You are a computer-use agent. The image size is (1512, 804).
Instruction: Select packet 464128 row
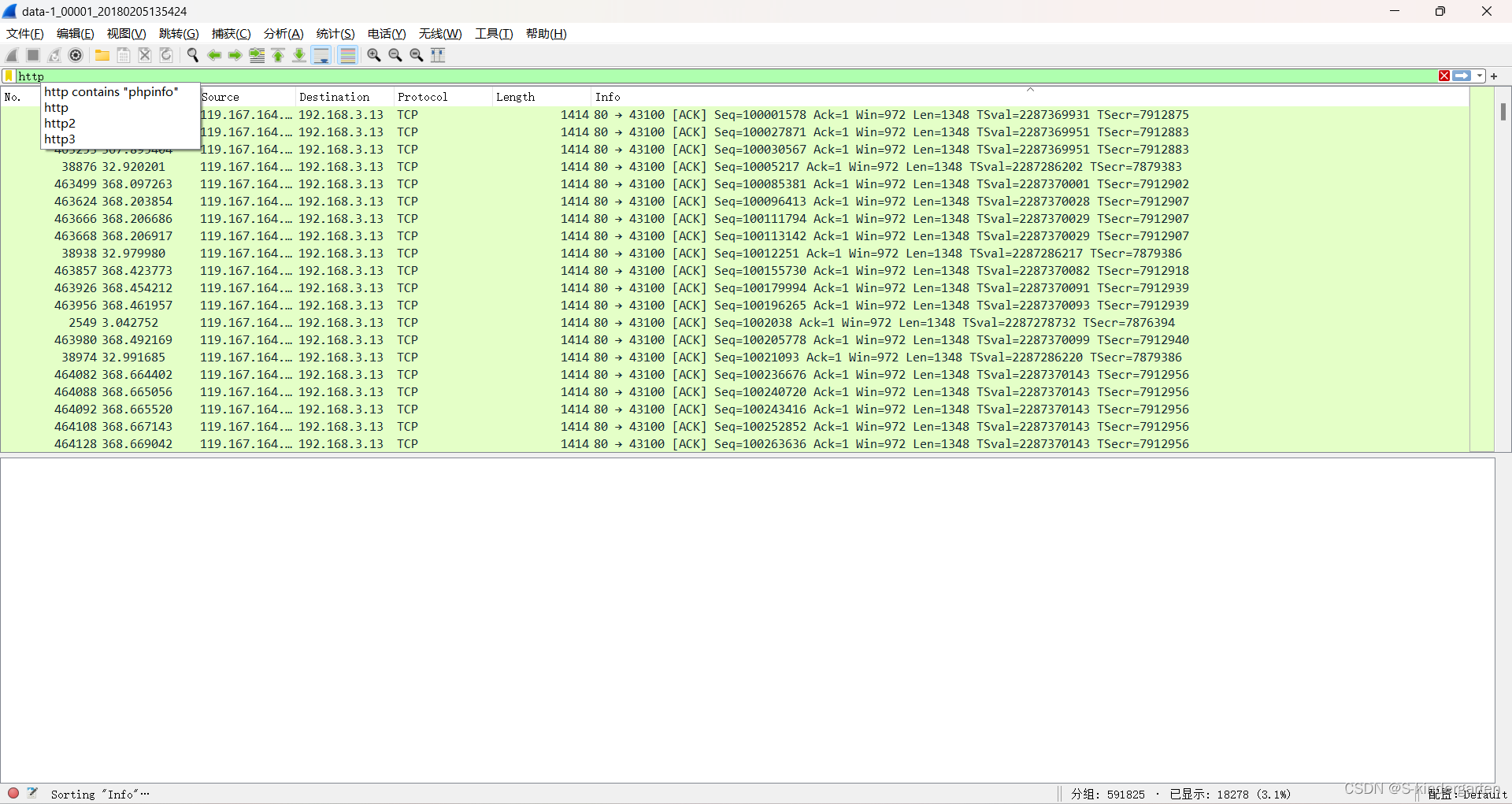tap(735, 444)
